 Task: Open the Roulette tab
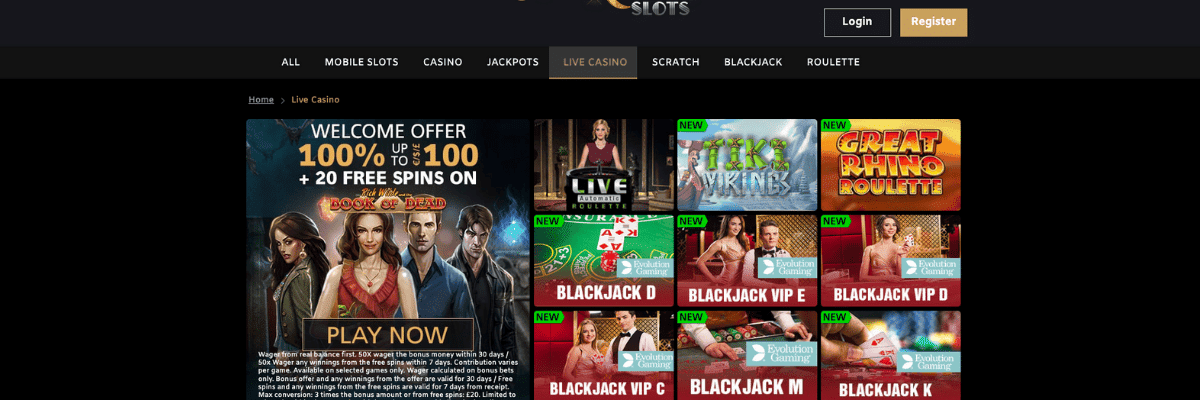(x=834, y=62)
